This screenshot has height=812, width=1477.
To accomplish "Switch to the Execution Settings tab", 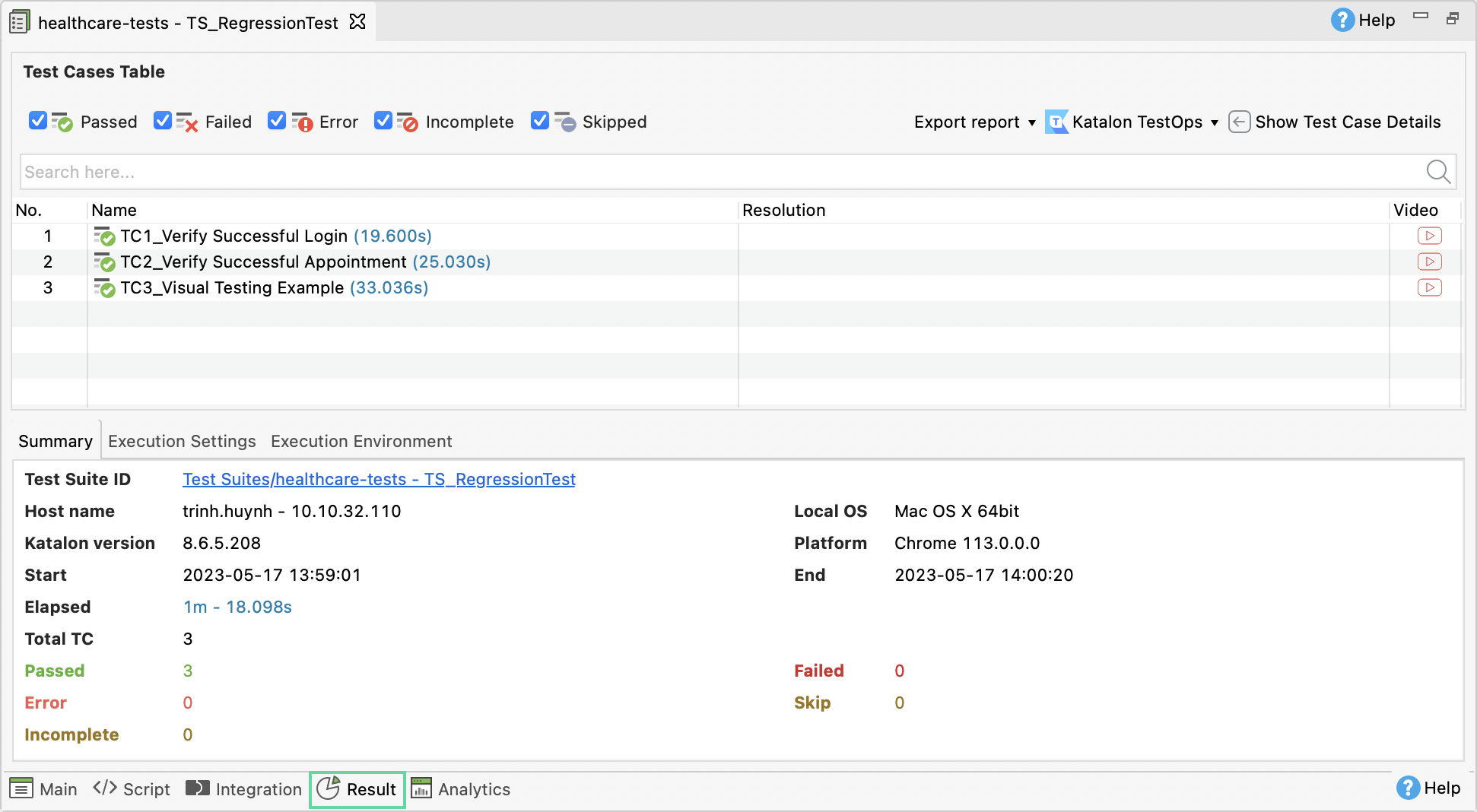I will 182,441.
